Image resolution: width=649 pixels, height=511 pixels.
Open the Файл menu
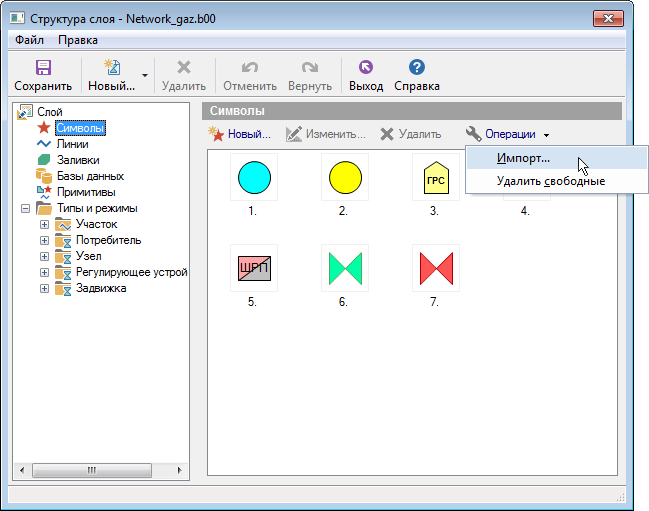[x=29, y=40]
